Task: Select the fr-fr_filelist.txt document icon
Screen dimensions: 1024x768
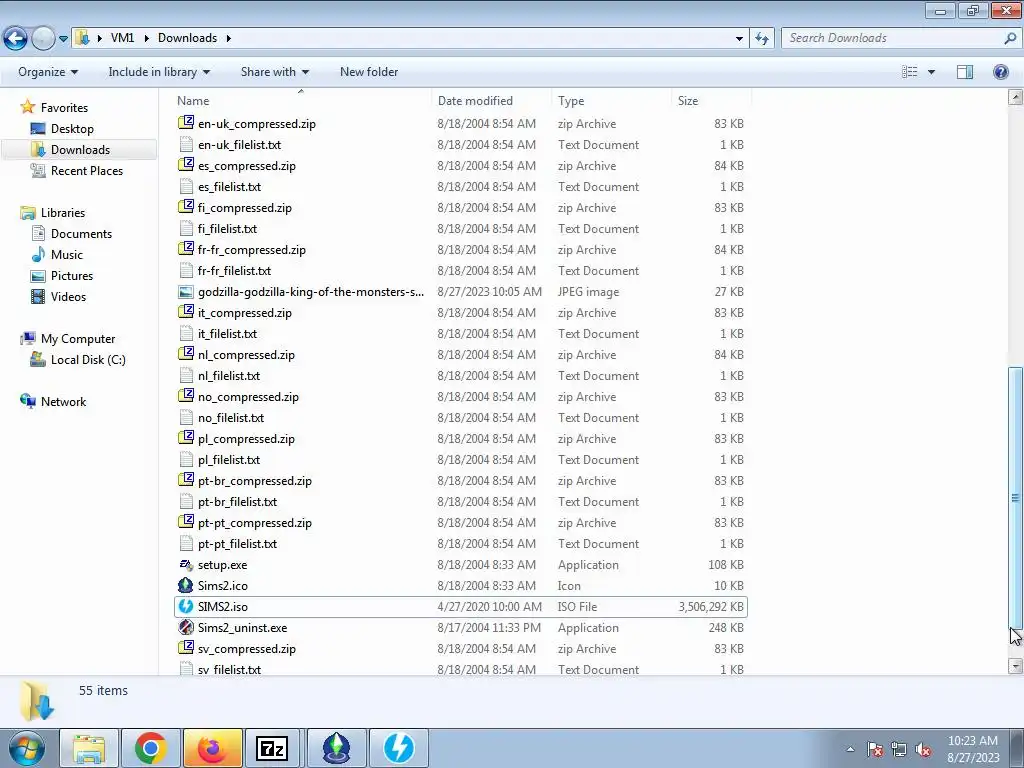Action: [x=186, y=270]
